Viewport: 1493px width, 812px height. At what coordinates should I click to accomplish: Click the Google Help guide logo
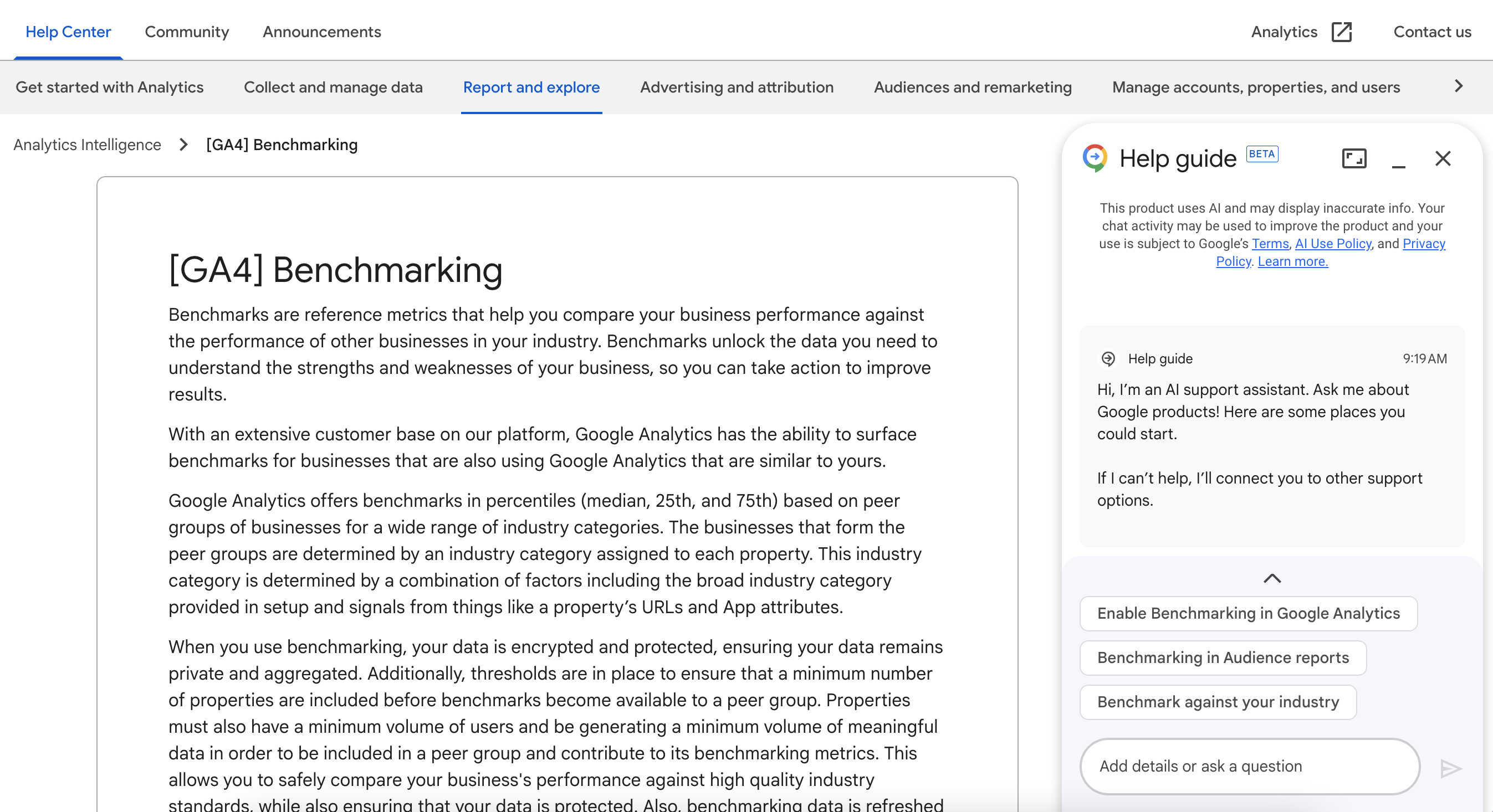pyautogui.click(x=1095, y=158)
